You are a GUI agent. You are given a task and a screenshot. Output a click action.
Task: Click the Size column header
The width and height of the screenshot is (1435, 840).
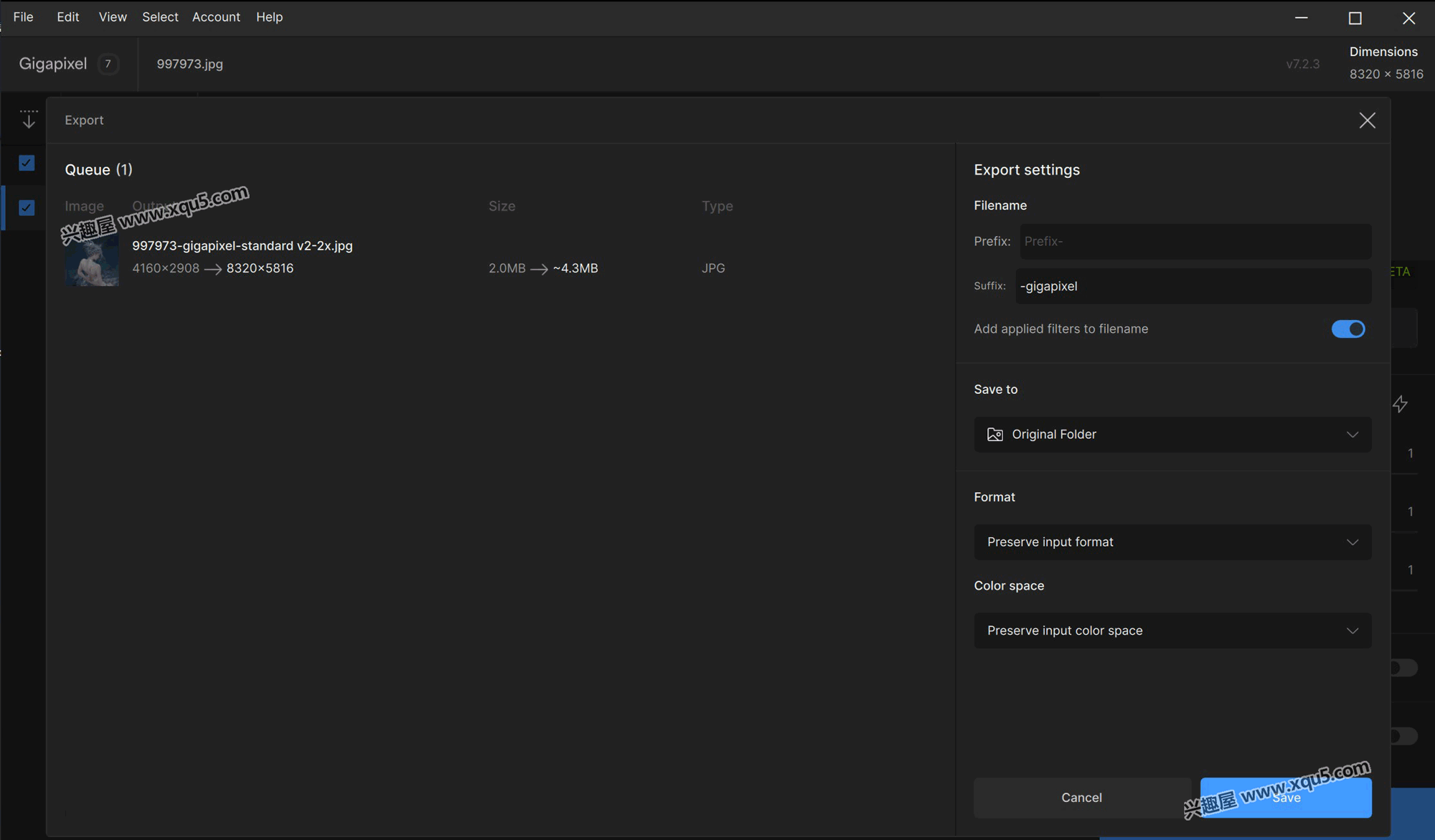[x=502, y=207]
